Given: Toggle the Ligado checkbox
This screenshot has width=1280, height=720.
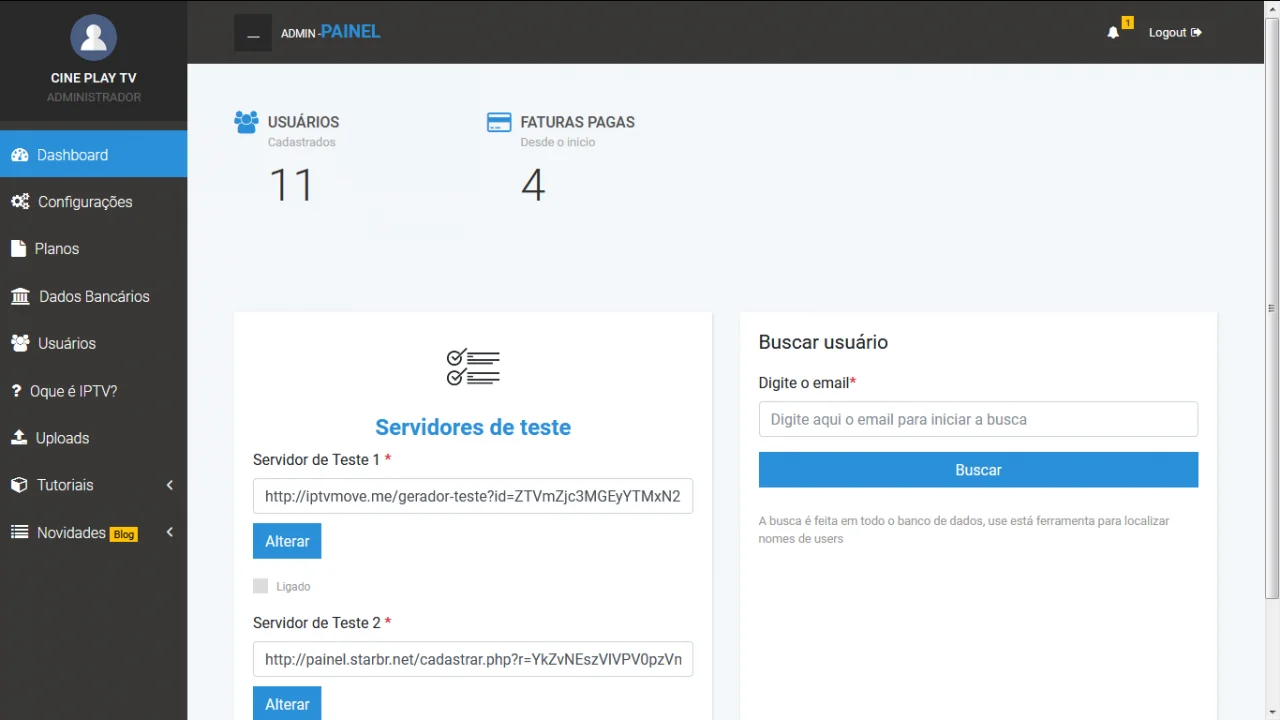Looking at the screenshot, I should pyautogui.click(x=261, y=586).
